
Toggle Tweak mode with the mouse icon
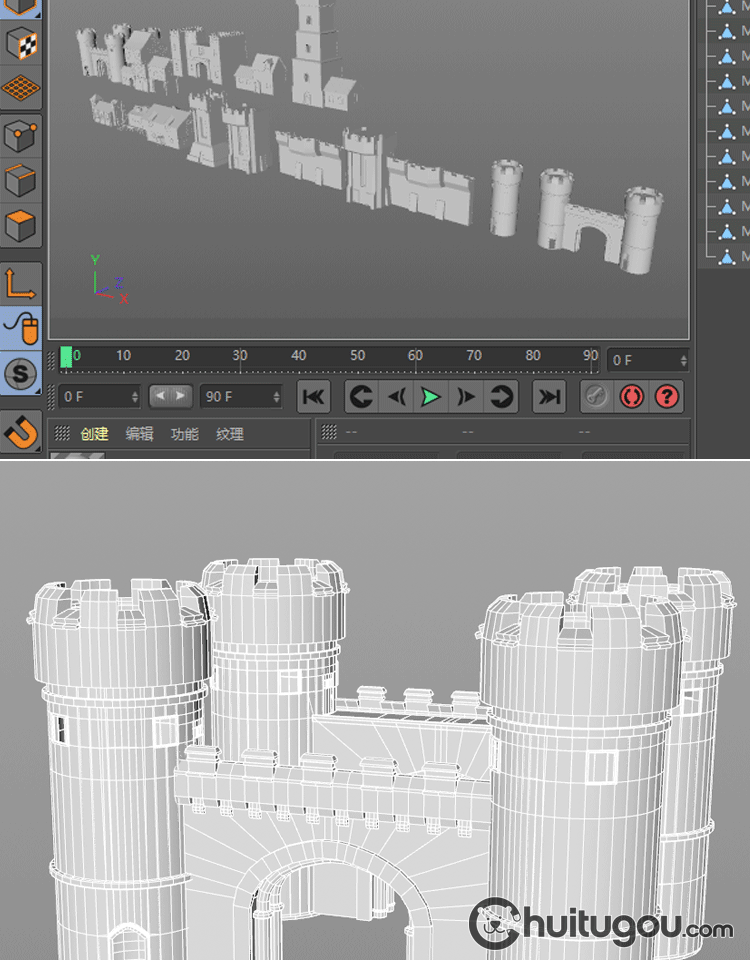click(21, 329)
